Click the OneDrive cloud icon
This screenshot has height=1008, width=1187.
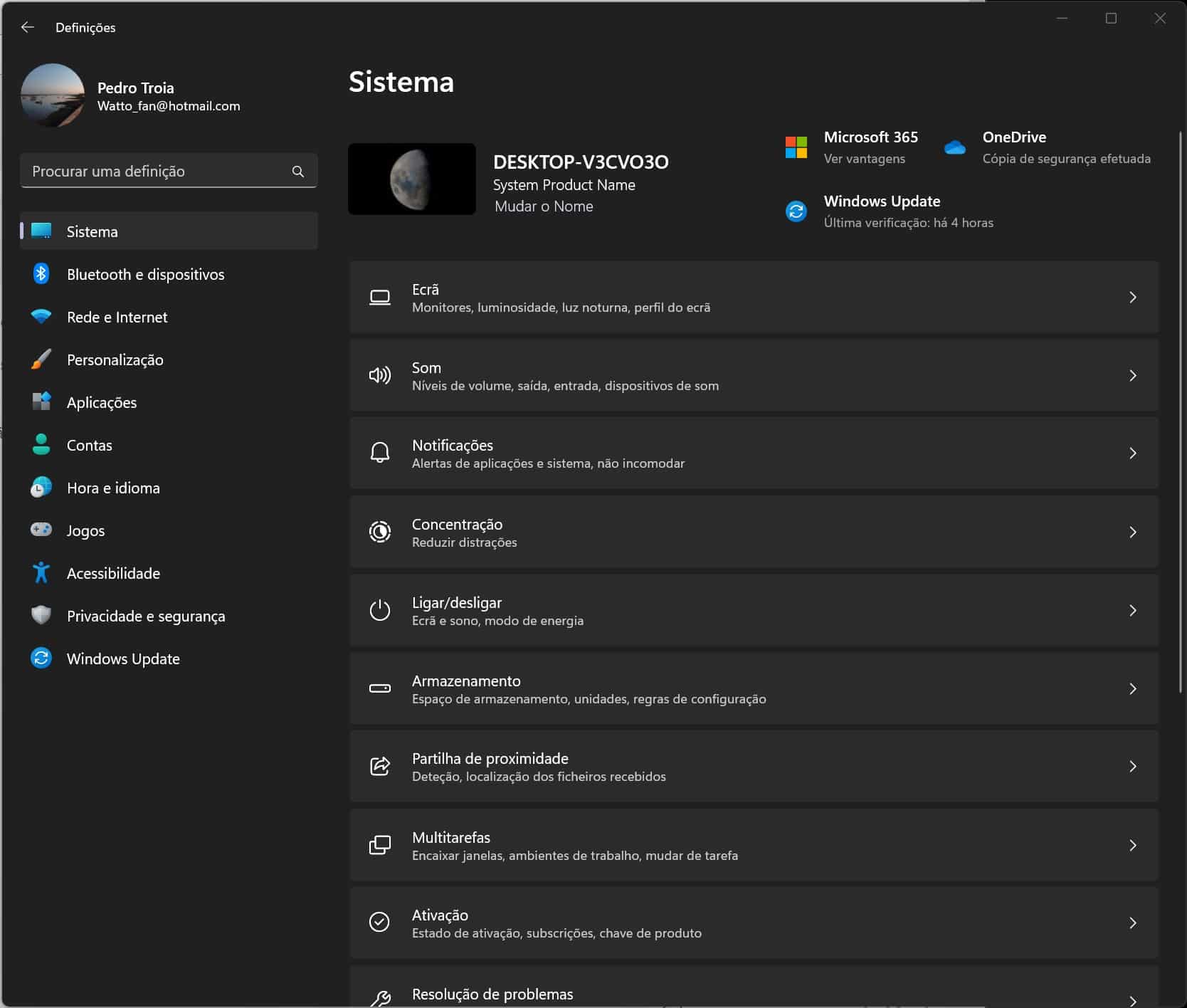coord(954,147)
